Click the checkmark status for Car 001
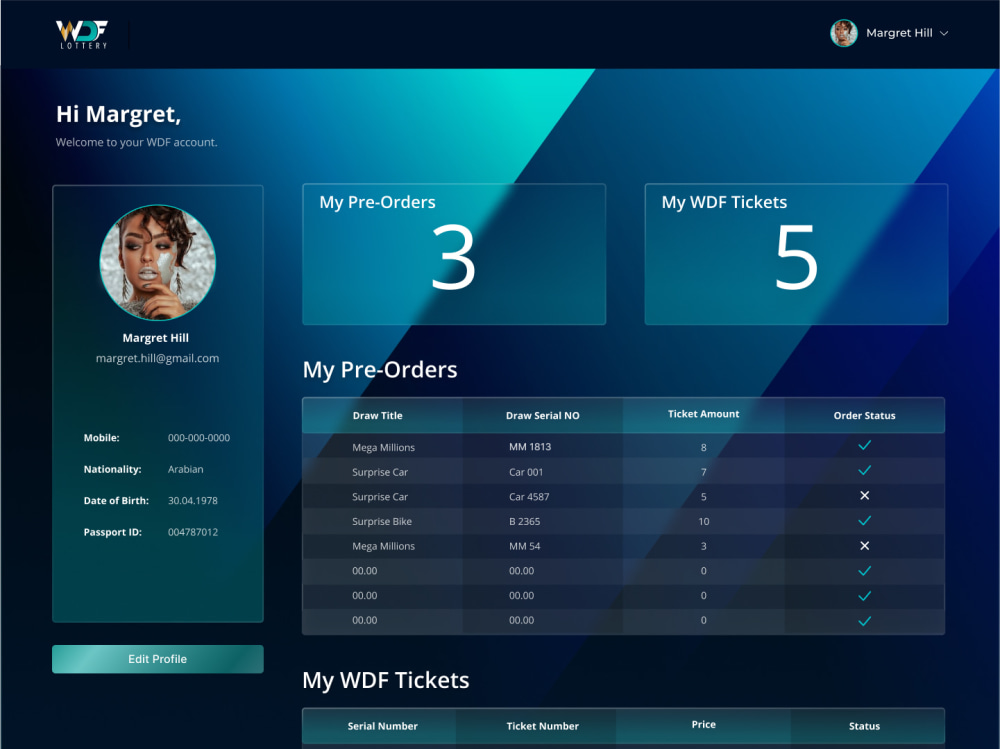Viewport: 1000px width, 749px height. click(x=864, y=470)
